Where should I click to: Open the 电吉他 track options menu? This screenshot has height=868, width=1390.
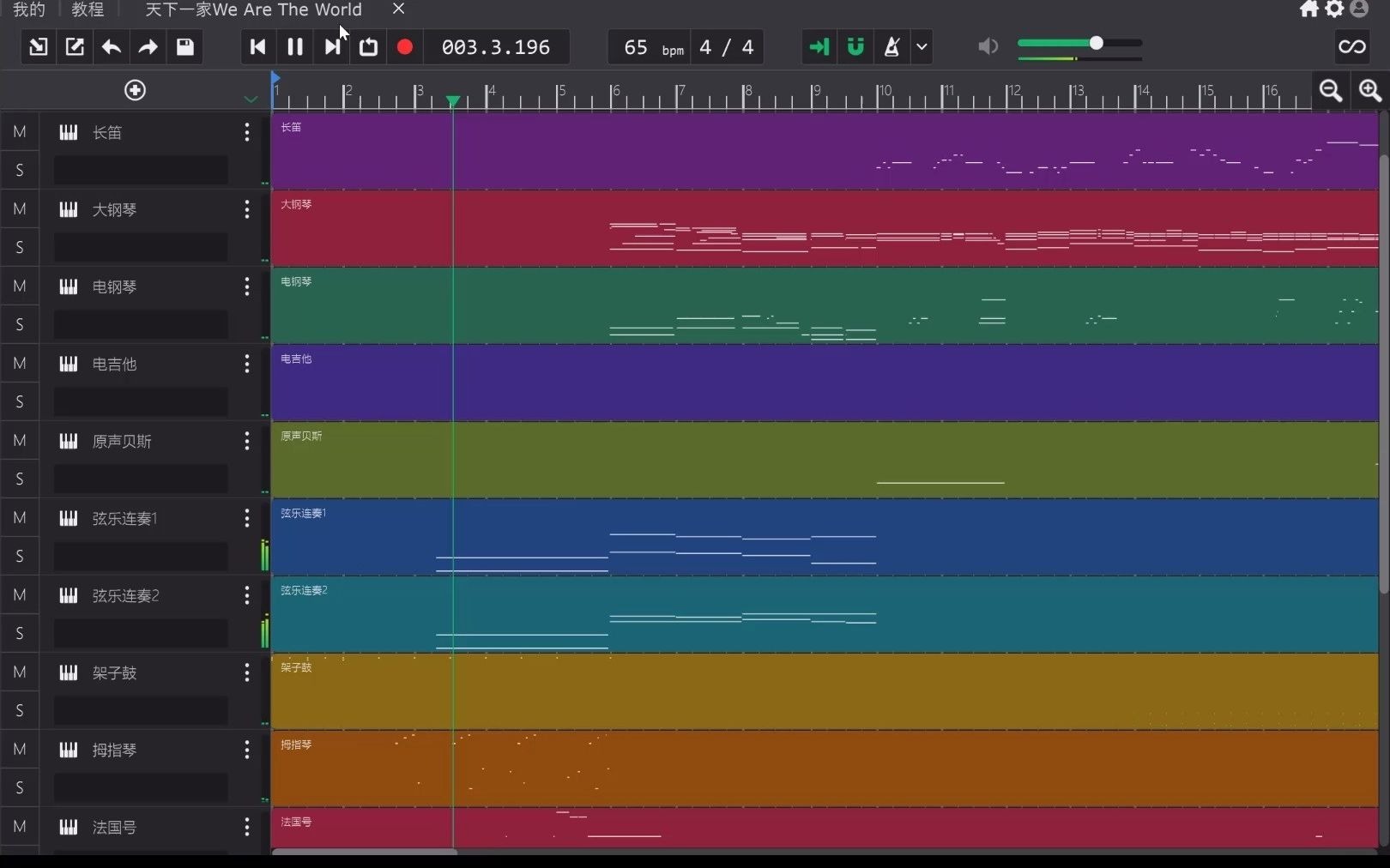(247, 364)
